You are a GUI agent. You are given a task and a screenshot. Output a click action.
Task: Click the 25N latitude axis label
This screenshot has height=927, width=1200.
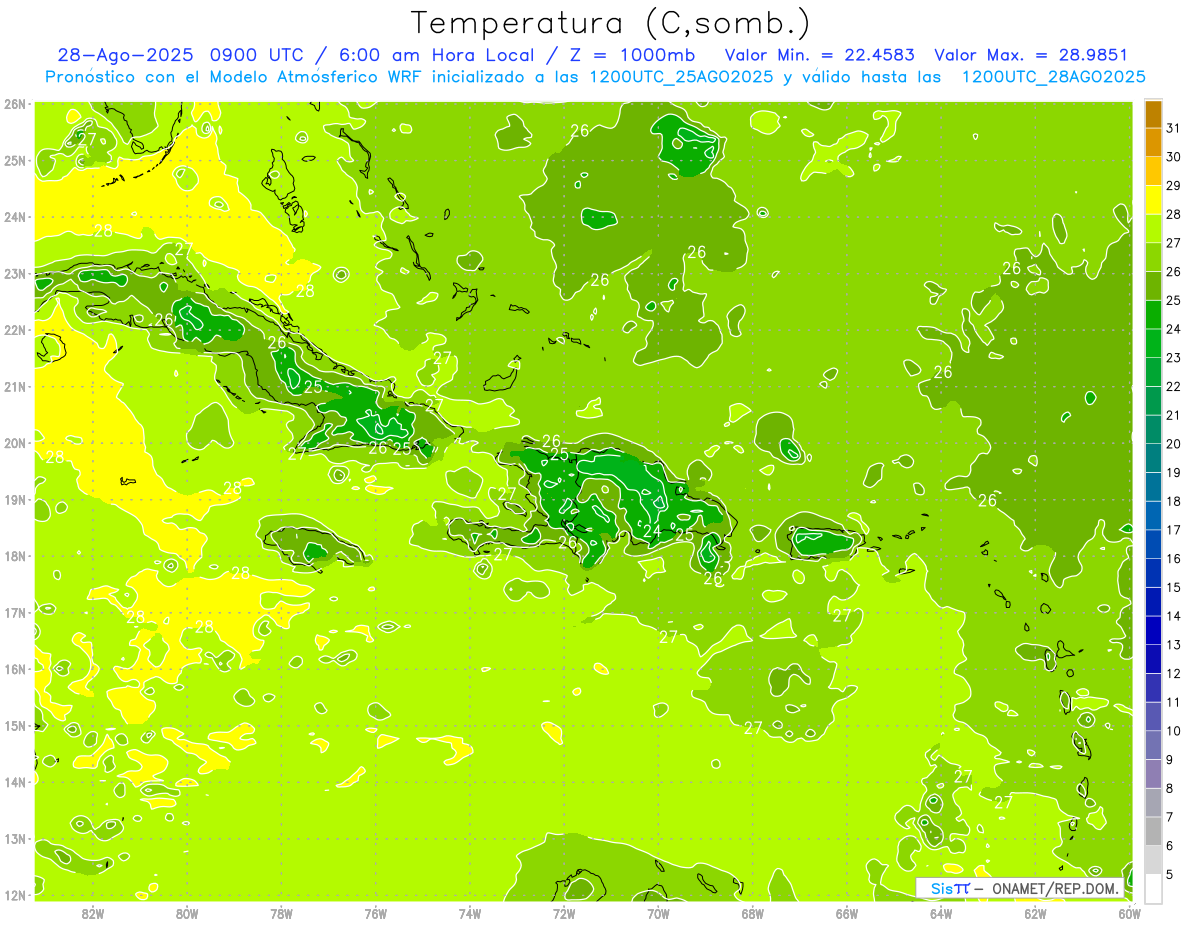point(15,160)
